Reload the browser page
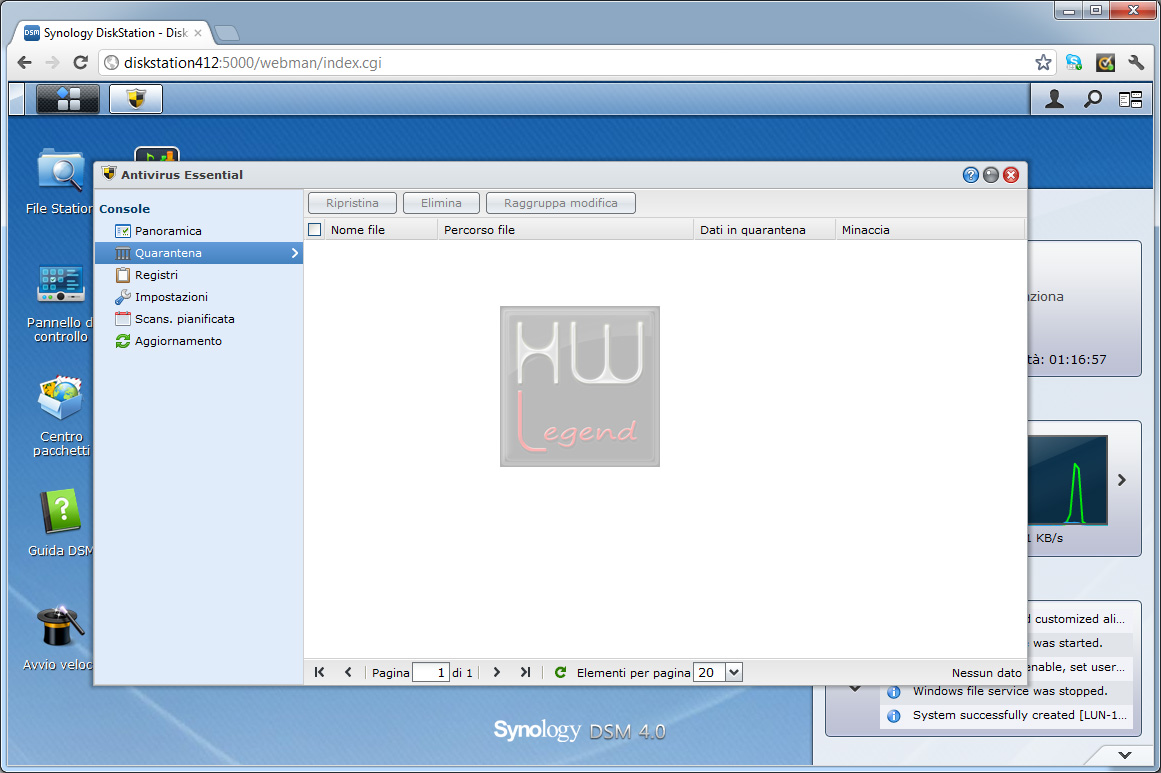The image size is (1161, 773). point(81,63)
